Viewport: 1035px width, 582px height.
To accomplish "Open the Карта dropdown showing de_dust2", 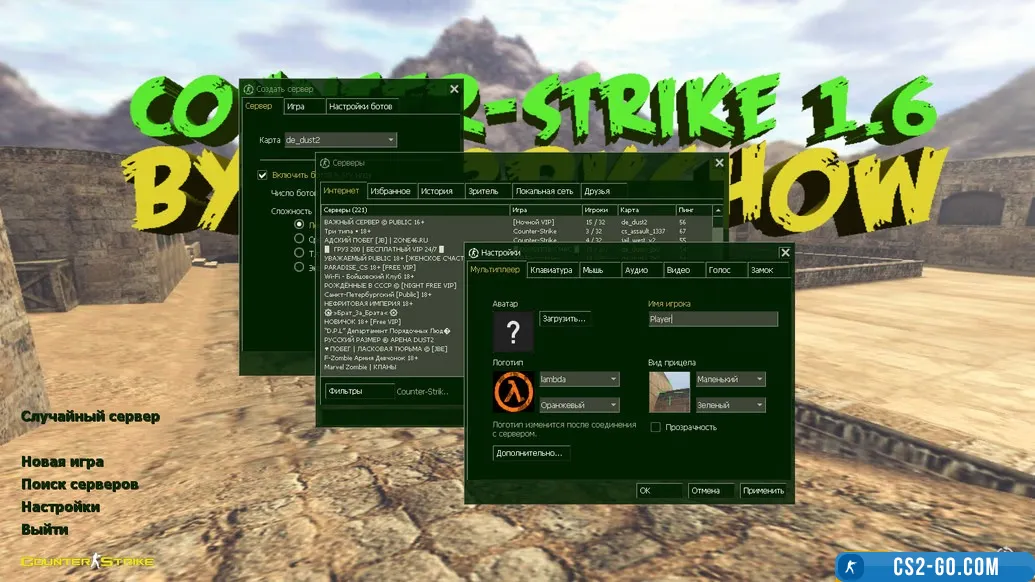I will coord(340,140).
